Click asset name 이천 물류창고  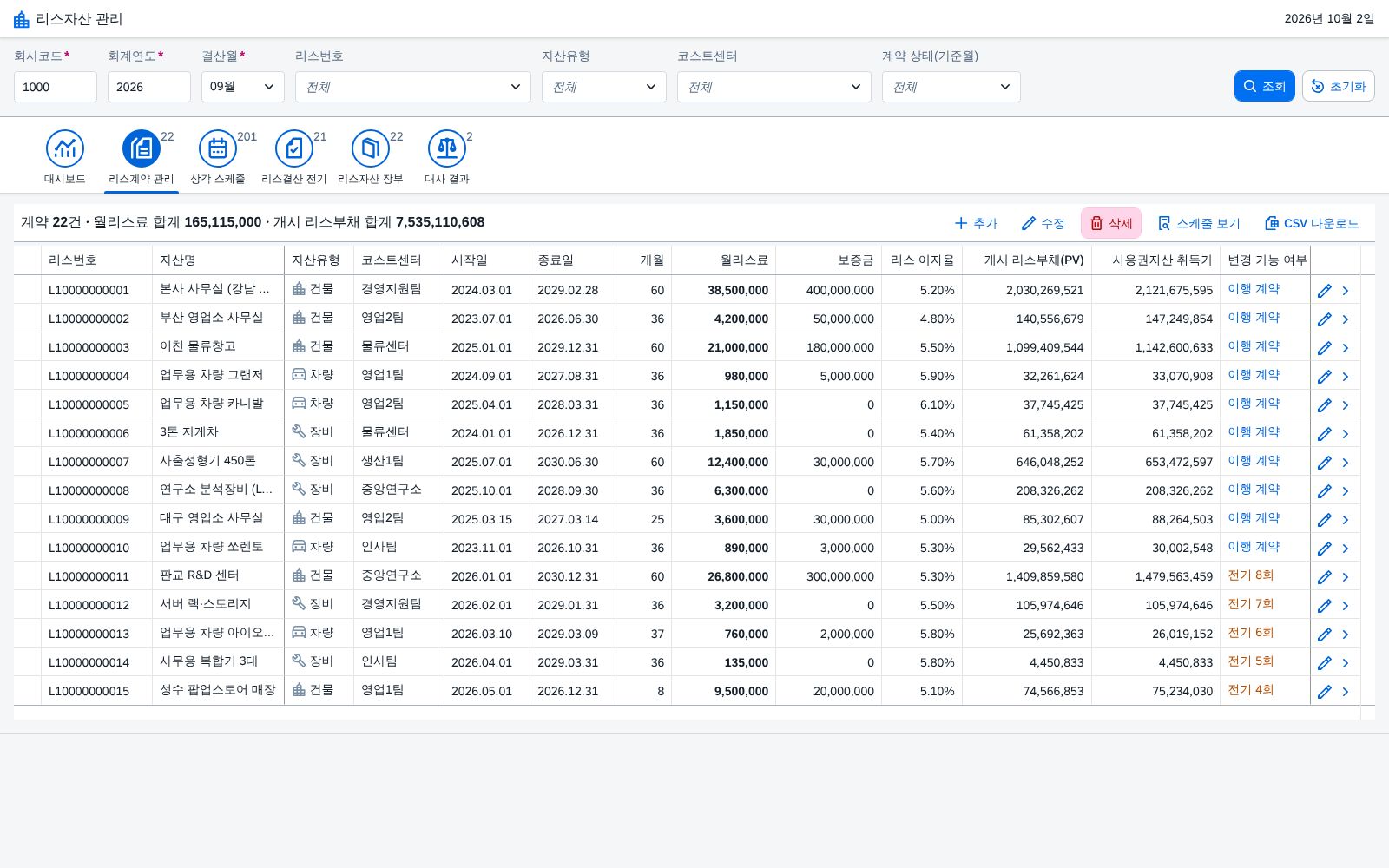pos(198,346)
